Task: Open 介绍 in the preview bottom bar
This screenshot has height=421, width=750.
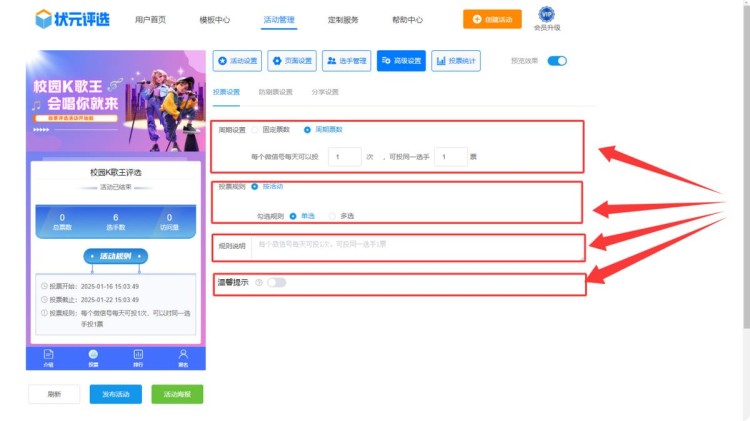Action: click(48, 356)
